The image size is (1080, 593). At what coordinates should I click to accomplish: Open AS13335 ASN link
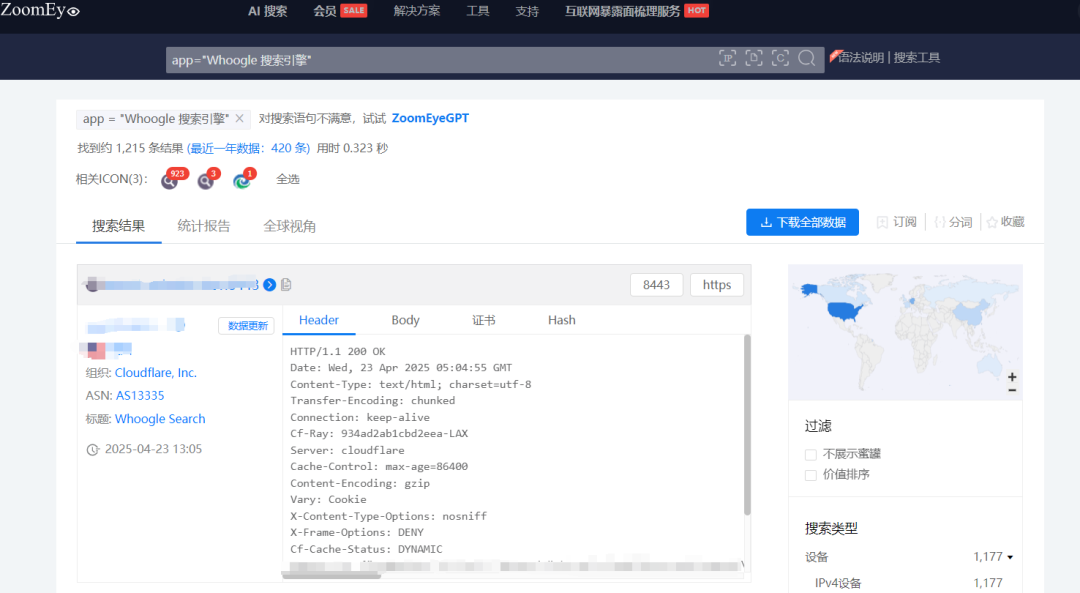click(x=140, y=395)
